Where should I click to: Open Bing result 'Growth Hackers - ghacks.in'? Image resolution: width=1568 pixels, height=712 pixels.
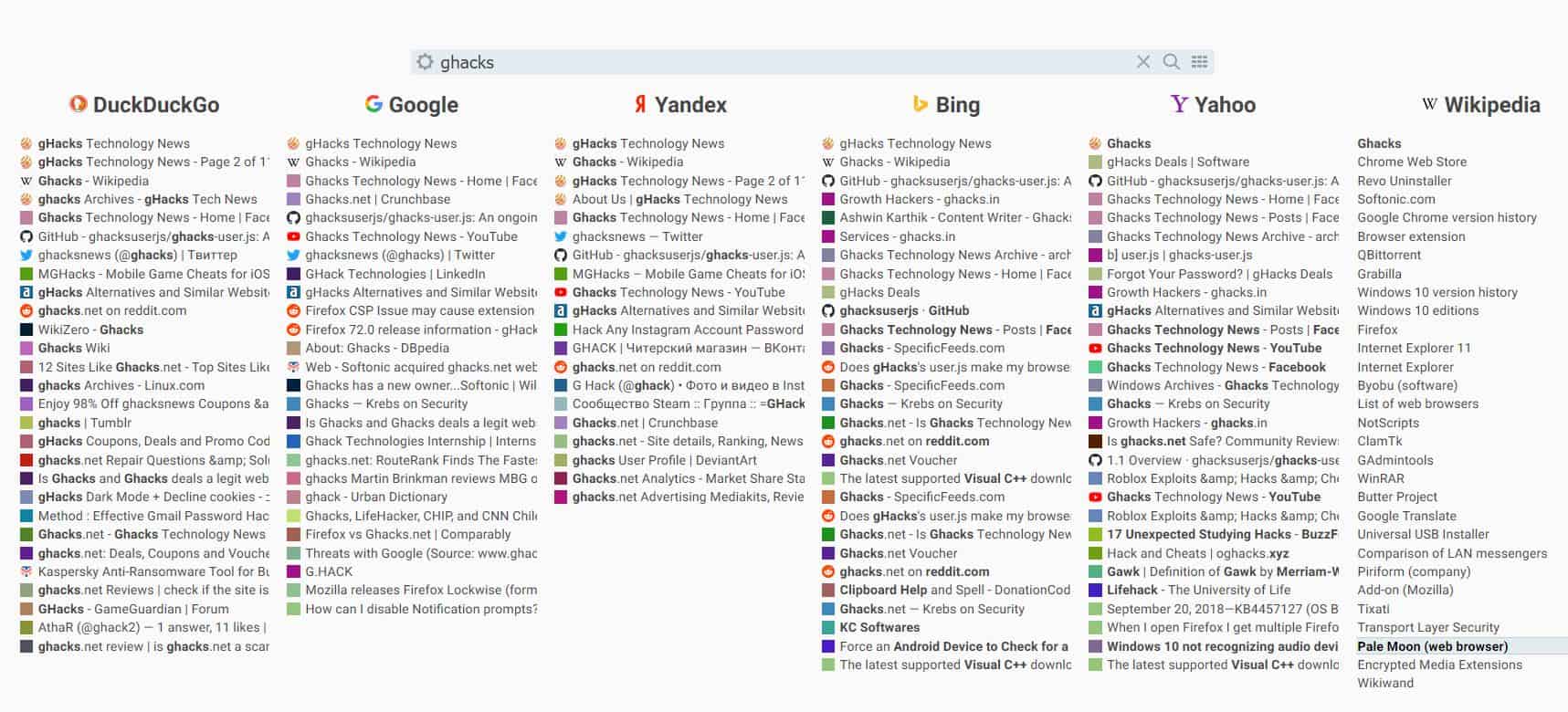coord(920,199)
